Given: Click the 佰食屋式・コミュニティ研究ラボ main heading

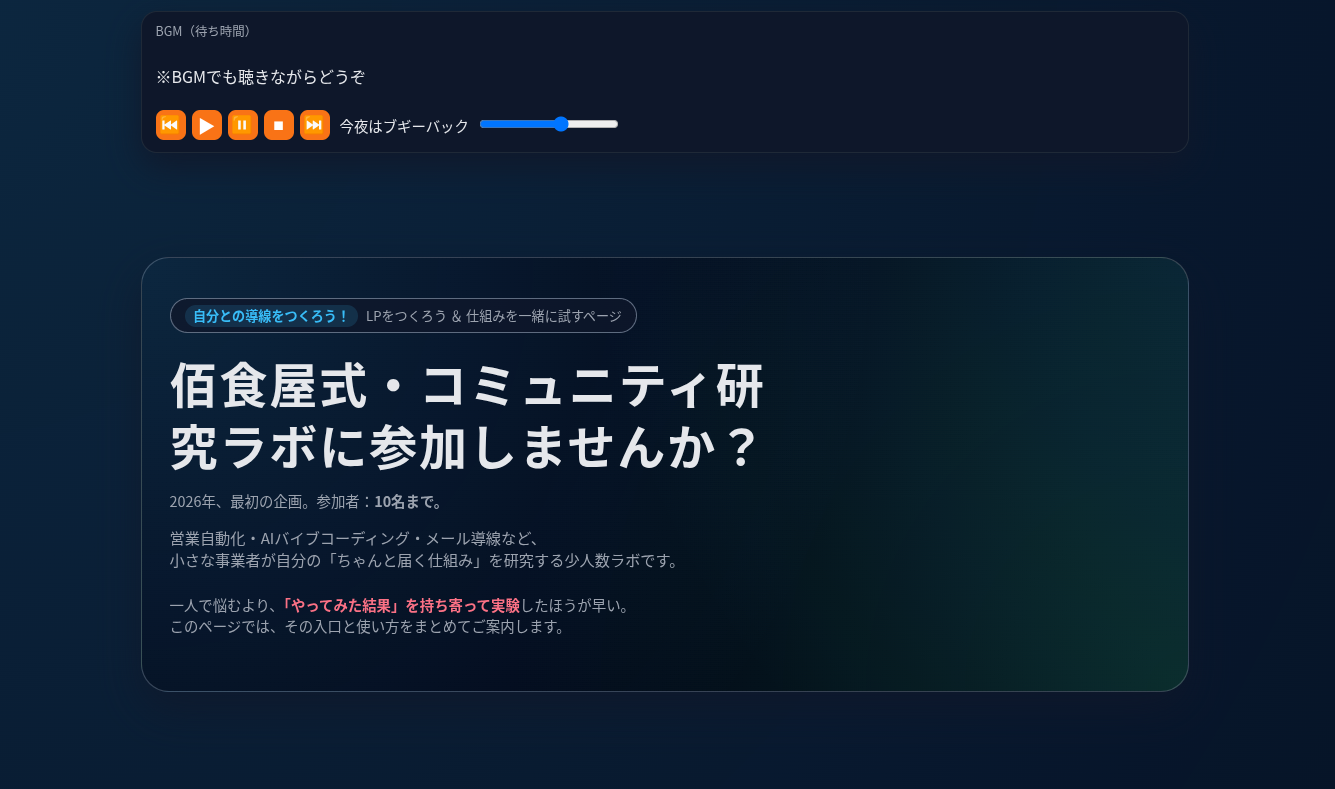Looking at the screenshot, I should 467,415.
